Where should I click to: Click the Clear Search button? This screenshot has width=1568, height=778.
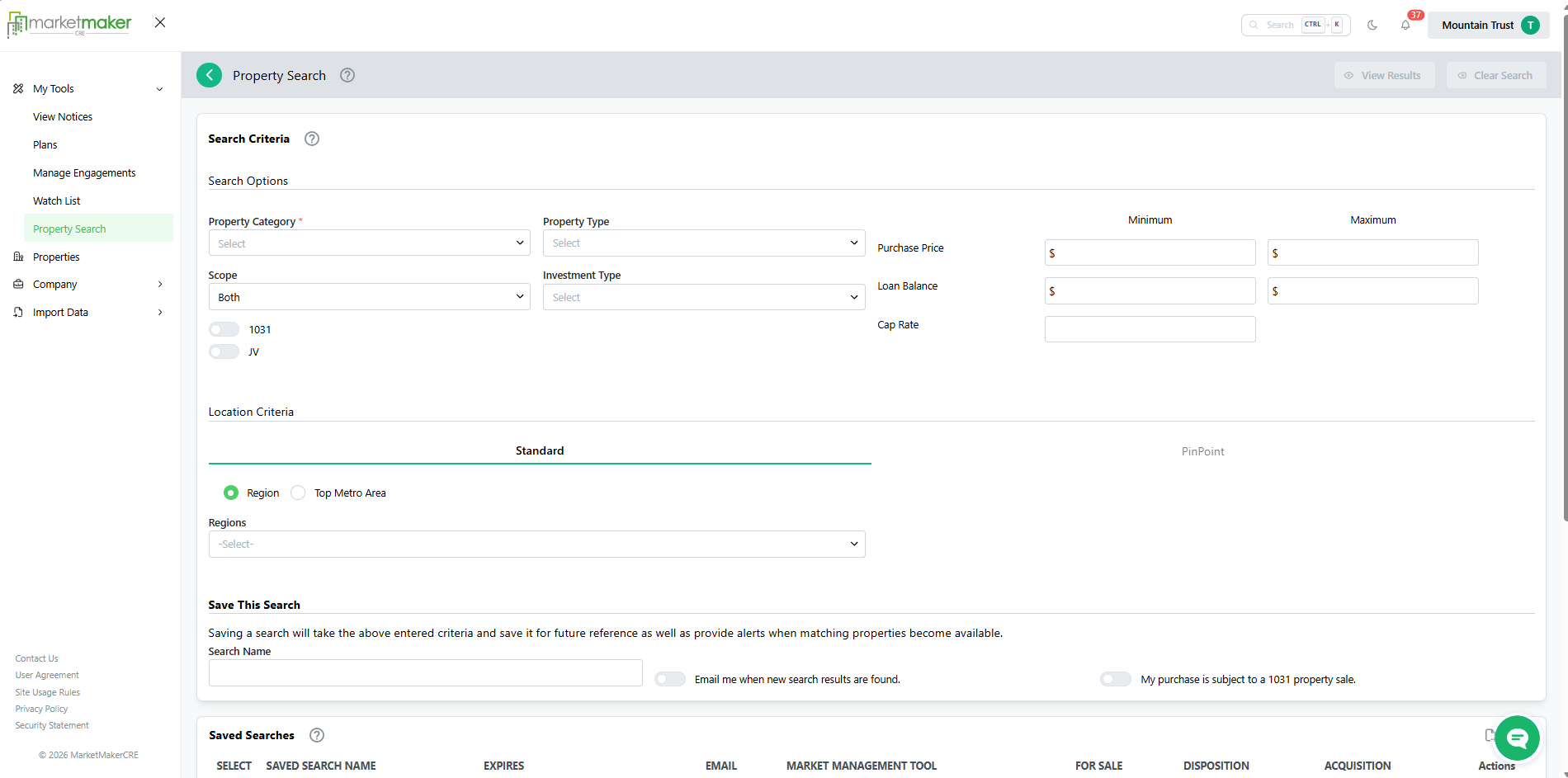[1495, 75]
